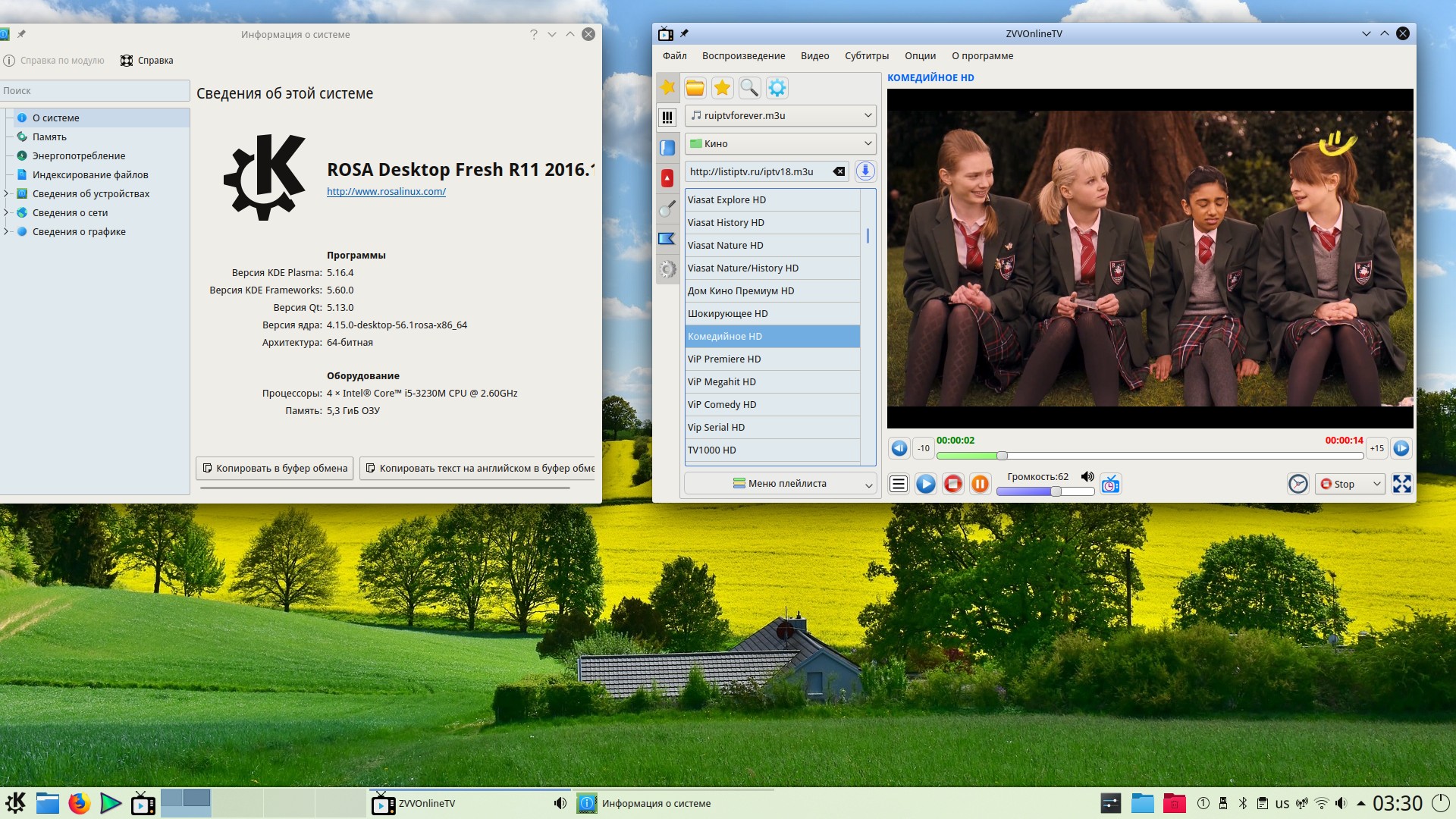This screenshot has width=1456, height=819.
Task: Open channel search magnifier icon
Action: pos(749,88)
